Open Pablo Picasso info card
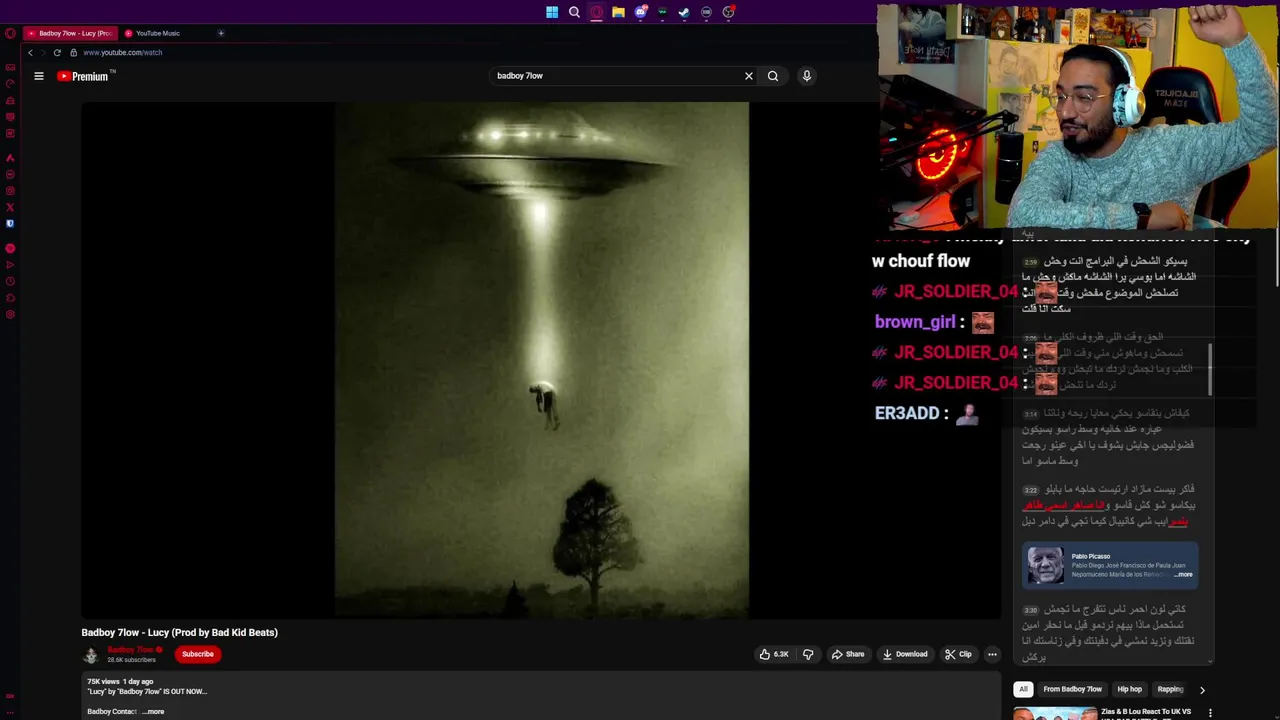1280x720 pixels. [1110, 565]
